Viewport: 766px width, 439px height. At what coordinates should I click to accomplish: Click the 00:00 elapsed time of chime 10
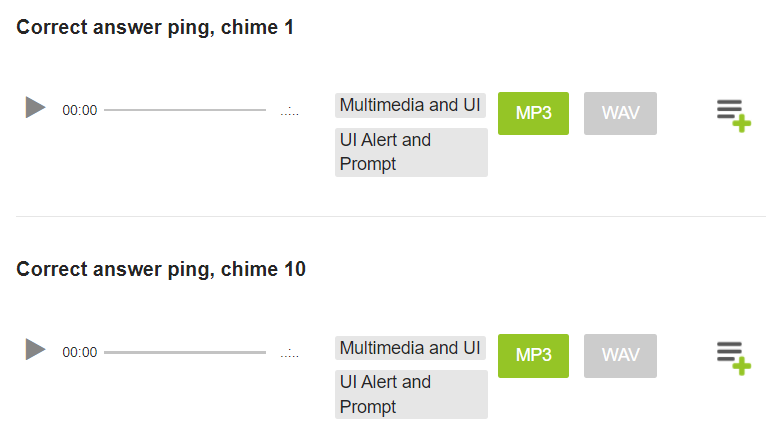coord(80,352)
